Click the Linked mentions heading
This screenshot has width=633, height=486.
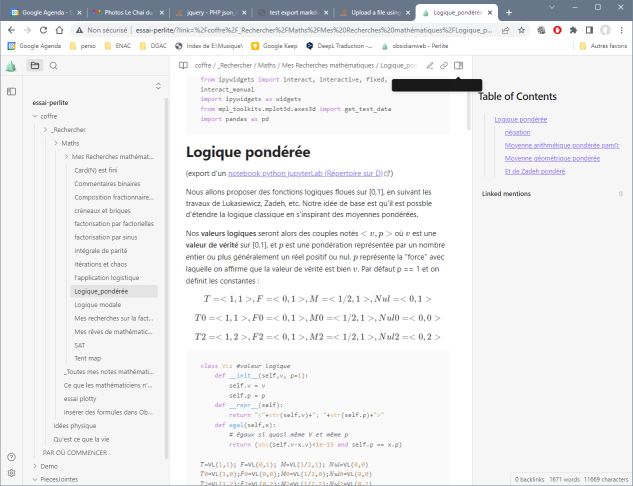coord(506,194)
